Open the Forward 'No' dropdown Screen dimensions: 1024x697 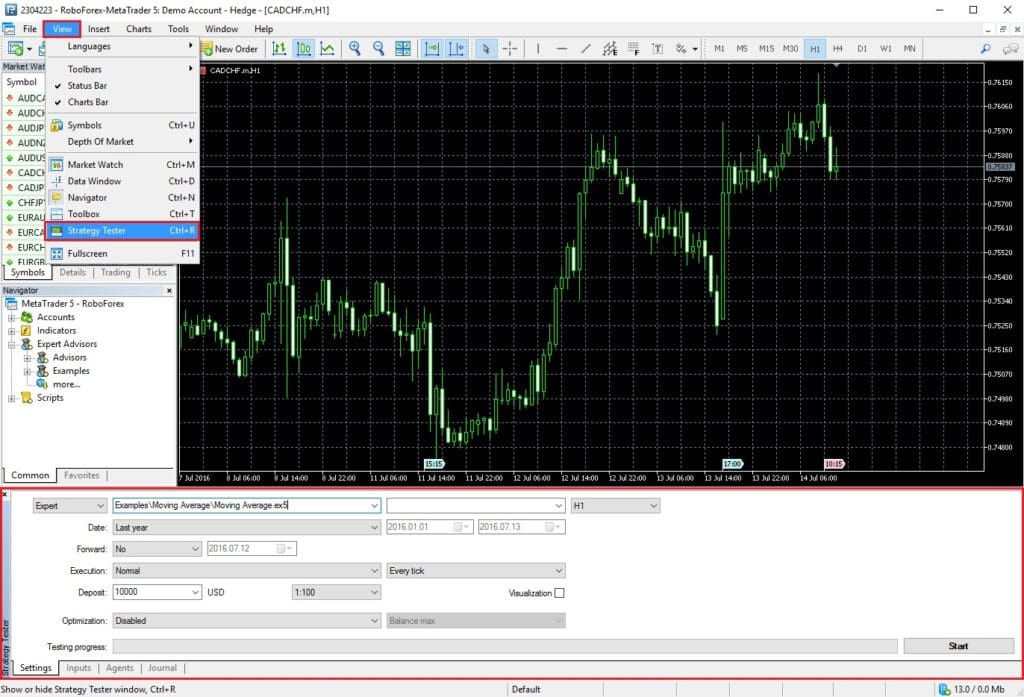[x=157, y=549]
